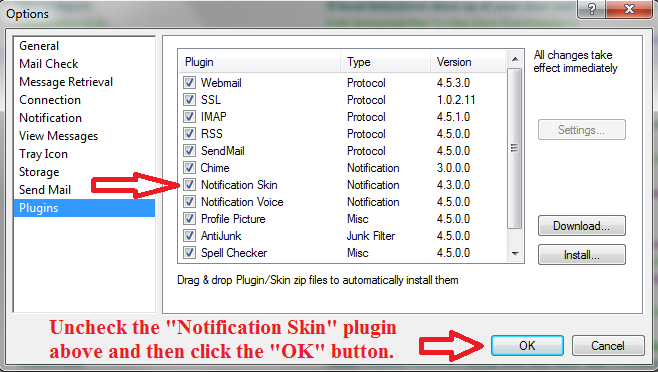
Task: Uncheck the Webmail plugin checkbox
Action: 189,82
